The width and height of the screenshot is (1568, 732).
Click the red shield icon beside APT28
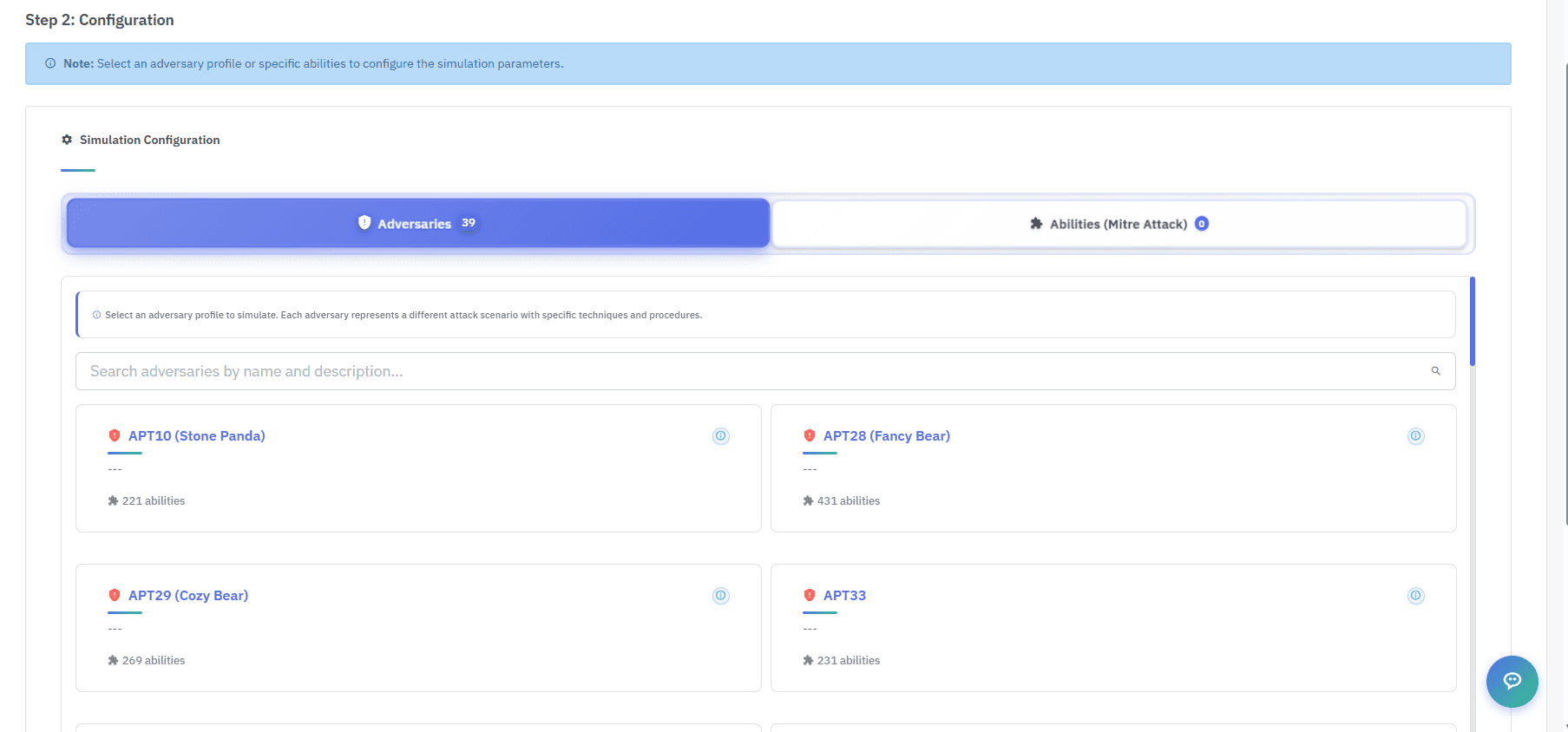pos(810,435)
